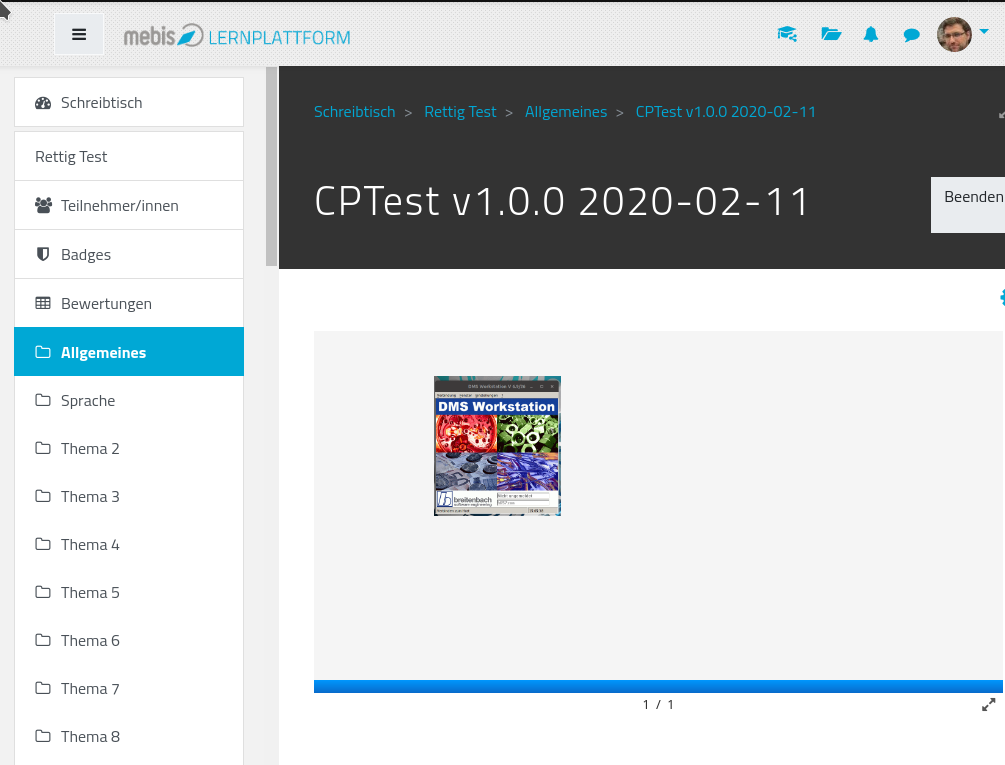The width and height of the screenshot is (1005, 765).
Task: Click Allgemeines breadcrumb link
Action: point(566,112)
